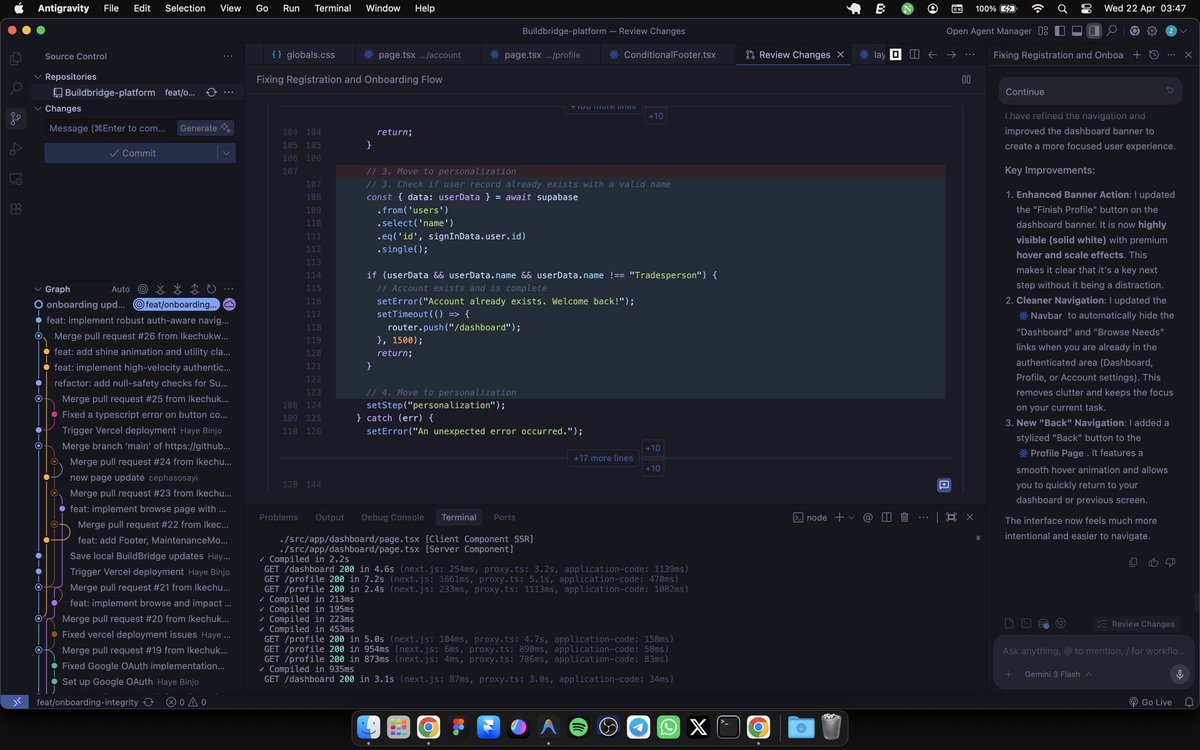Image resolution: width=1200 pixels, height=750 pixels.
Task: Open the Gemini 3 Flash model selector
Action: tap(1058, 674)
